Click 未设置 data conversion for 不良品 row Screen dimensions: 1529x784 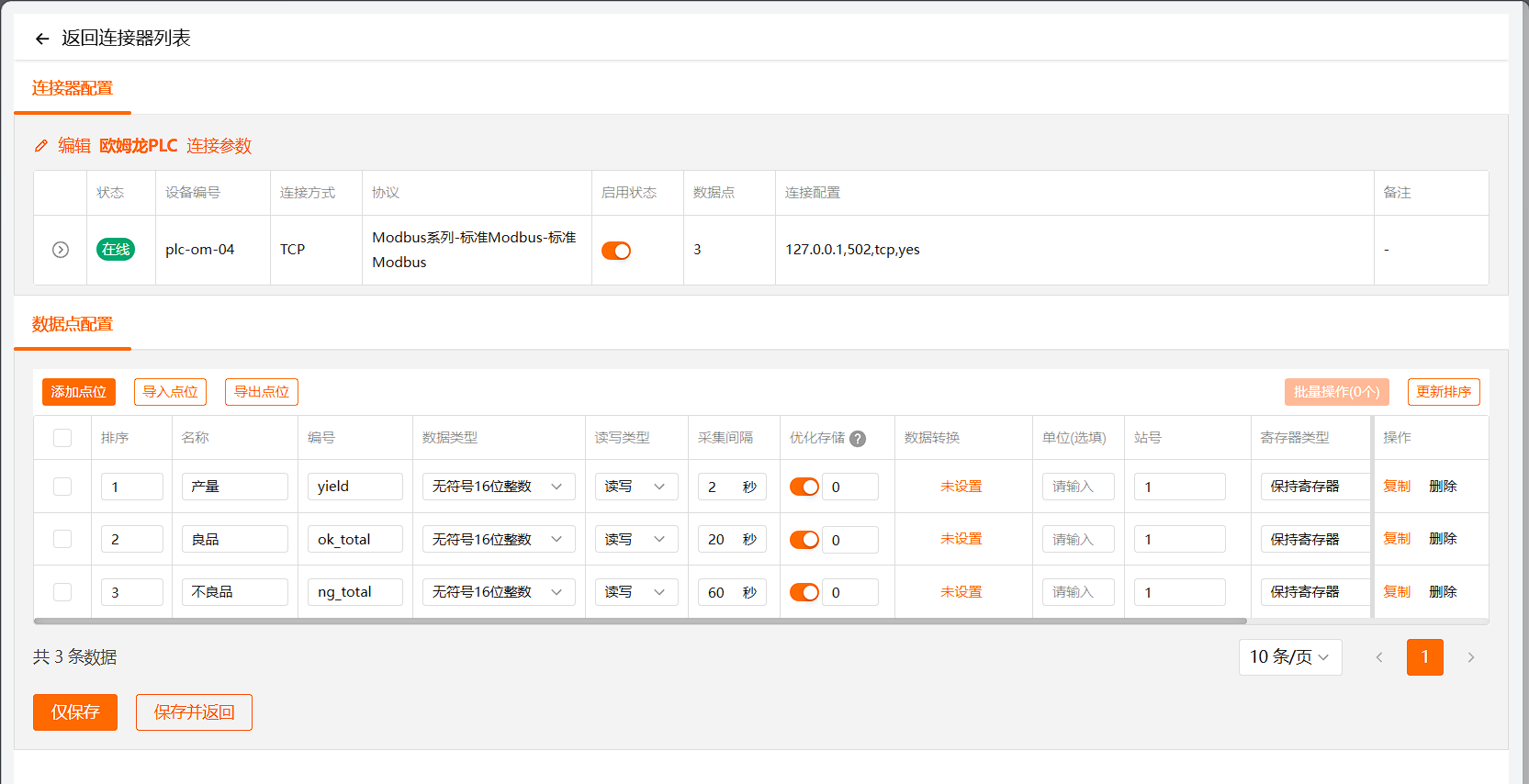961,592
